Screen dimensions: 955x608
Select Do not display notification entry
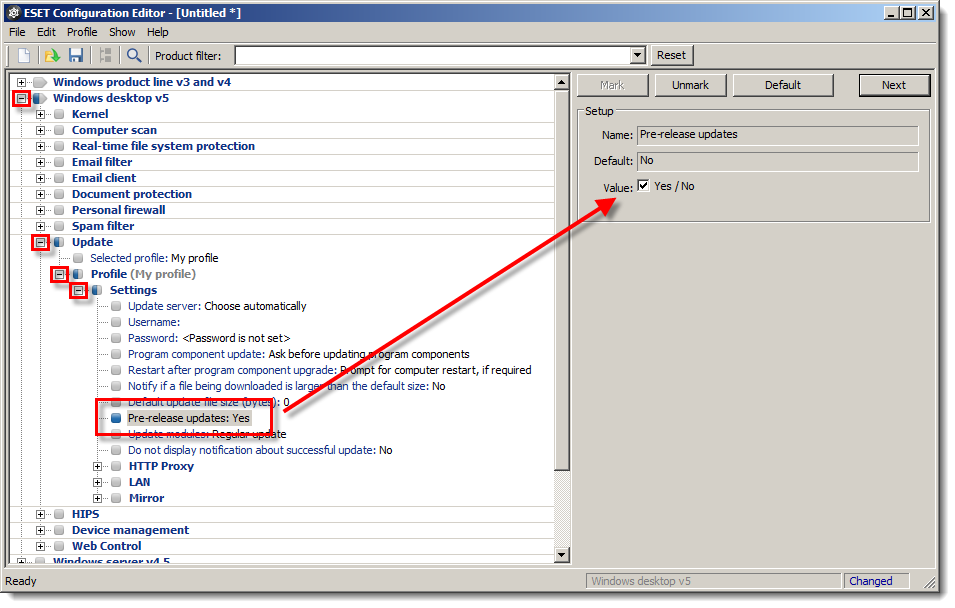click(260, 451)
